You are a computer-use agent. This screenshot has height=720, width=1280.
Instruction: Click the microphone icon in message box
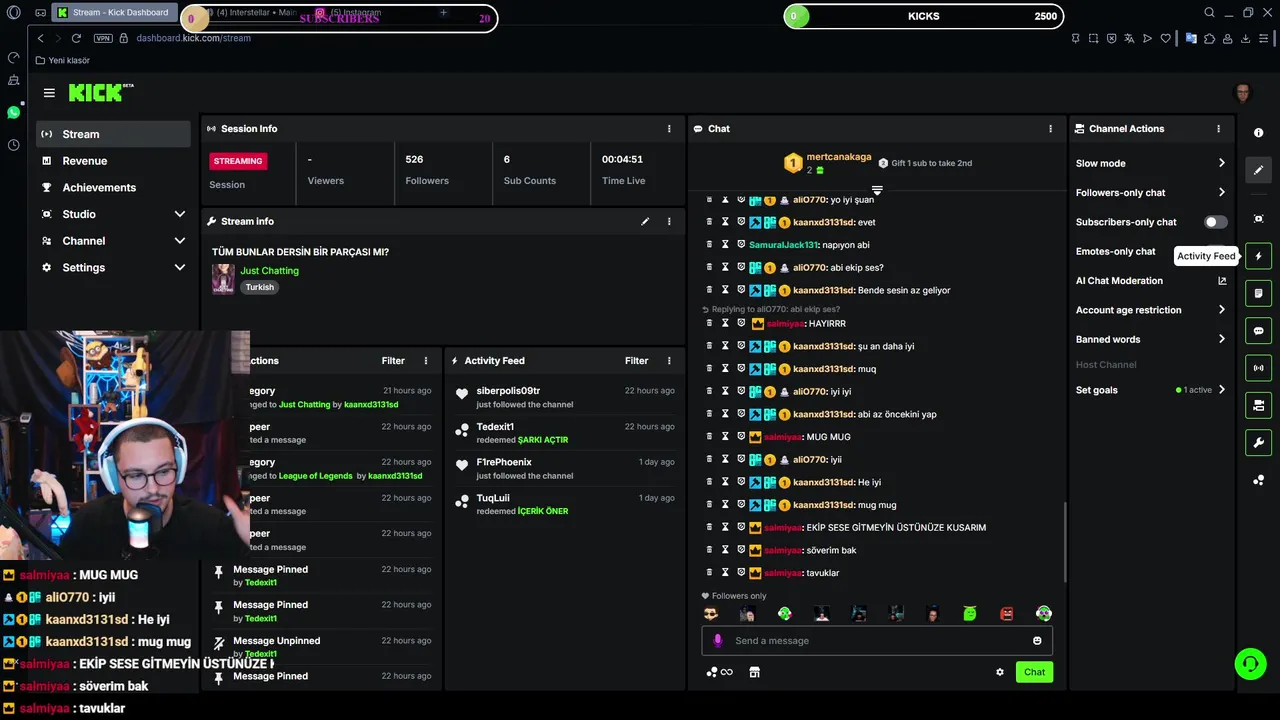pos(717,641)
